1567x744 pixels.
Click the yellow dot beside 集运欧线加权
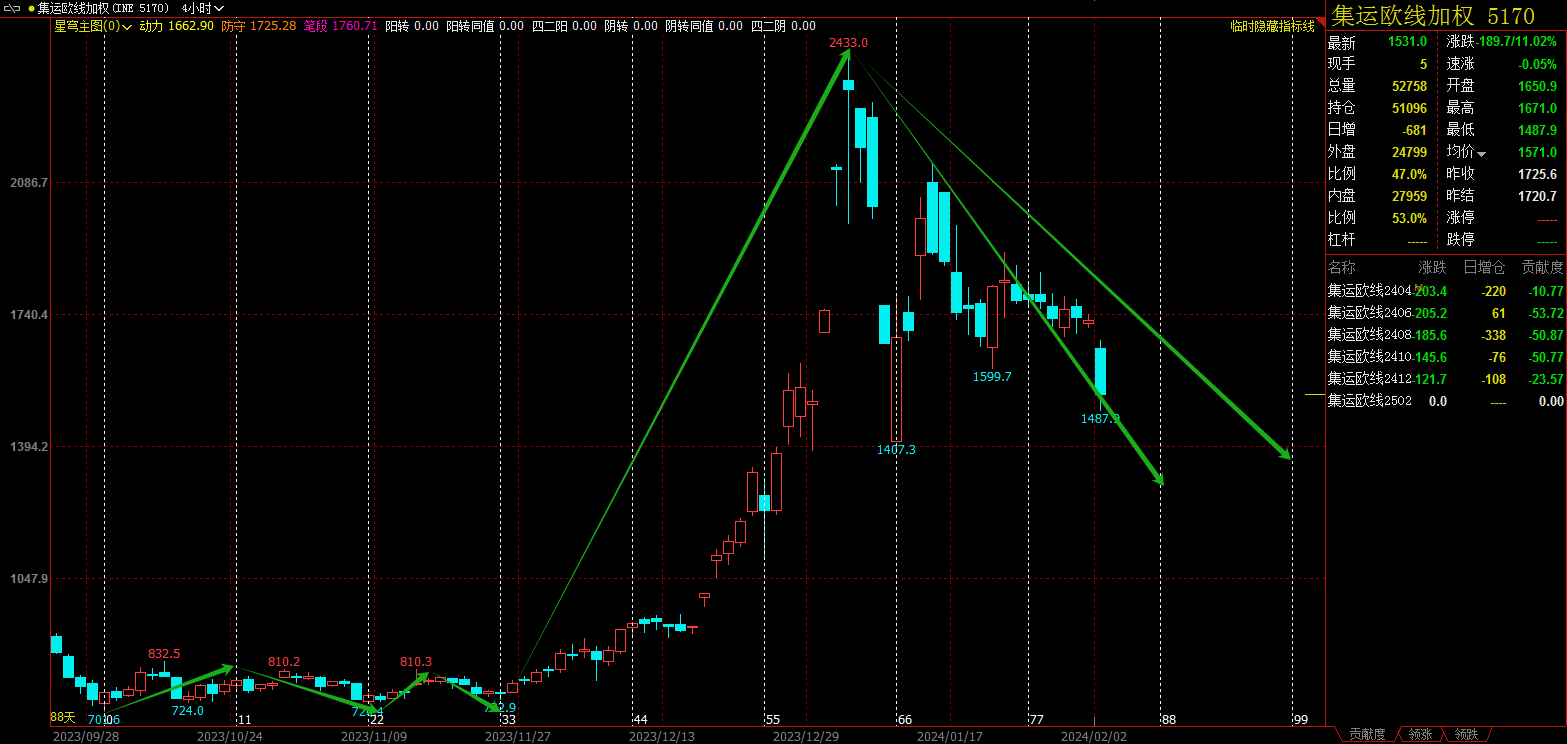tap(31, 8)
